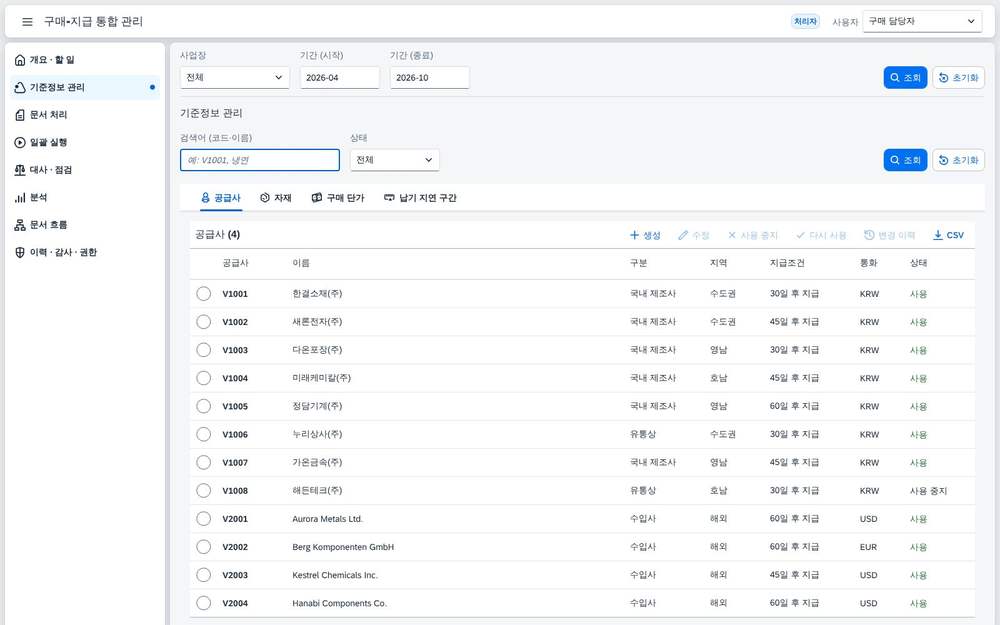This screenshot has width=1000, height=625.
Task: Click the pencil icon of 수정
Action: 683,235
